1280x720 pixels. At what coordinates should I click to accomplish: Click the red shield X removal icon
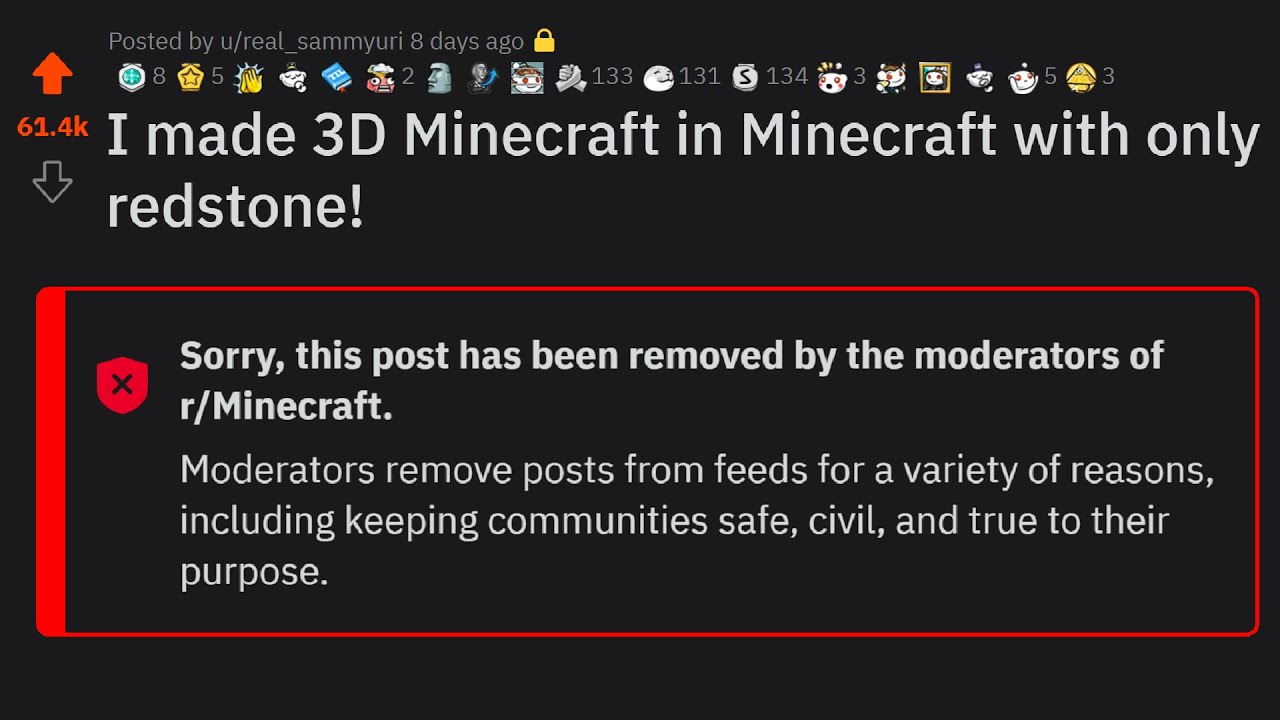(x=122, y=384)
